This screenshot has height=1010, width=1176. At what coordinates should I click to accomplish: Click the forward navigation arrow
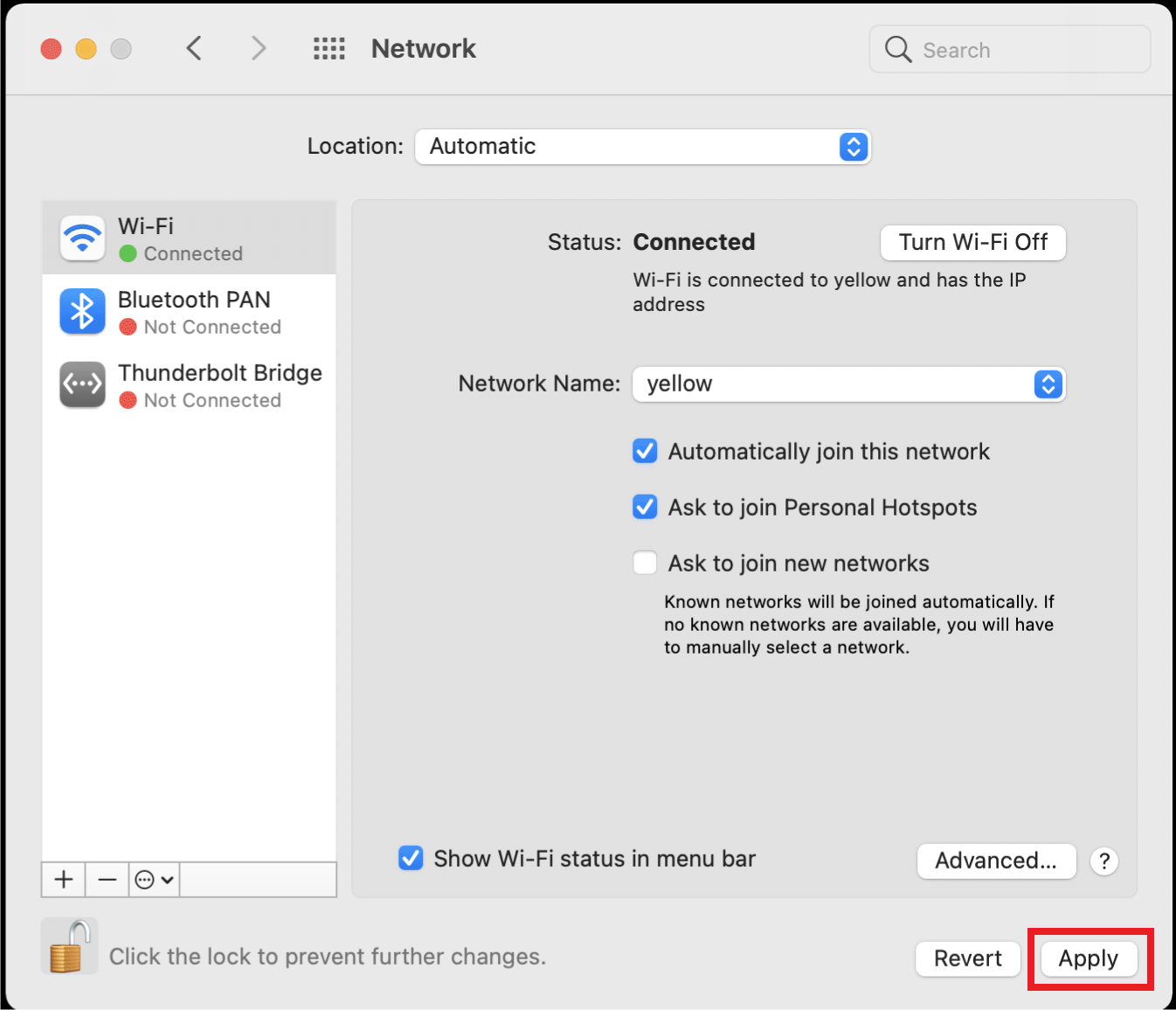258,49
